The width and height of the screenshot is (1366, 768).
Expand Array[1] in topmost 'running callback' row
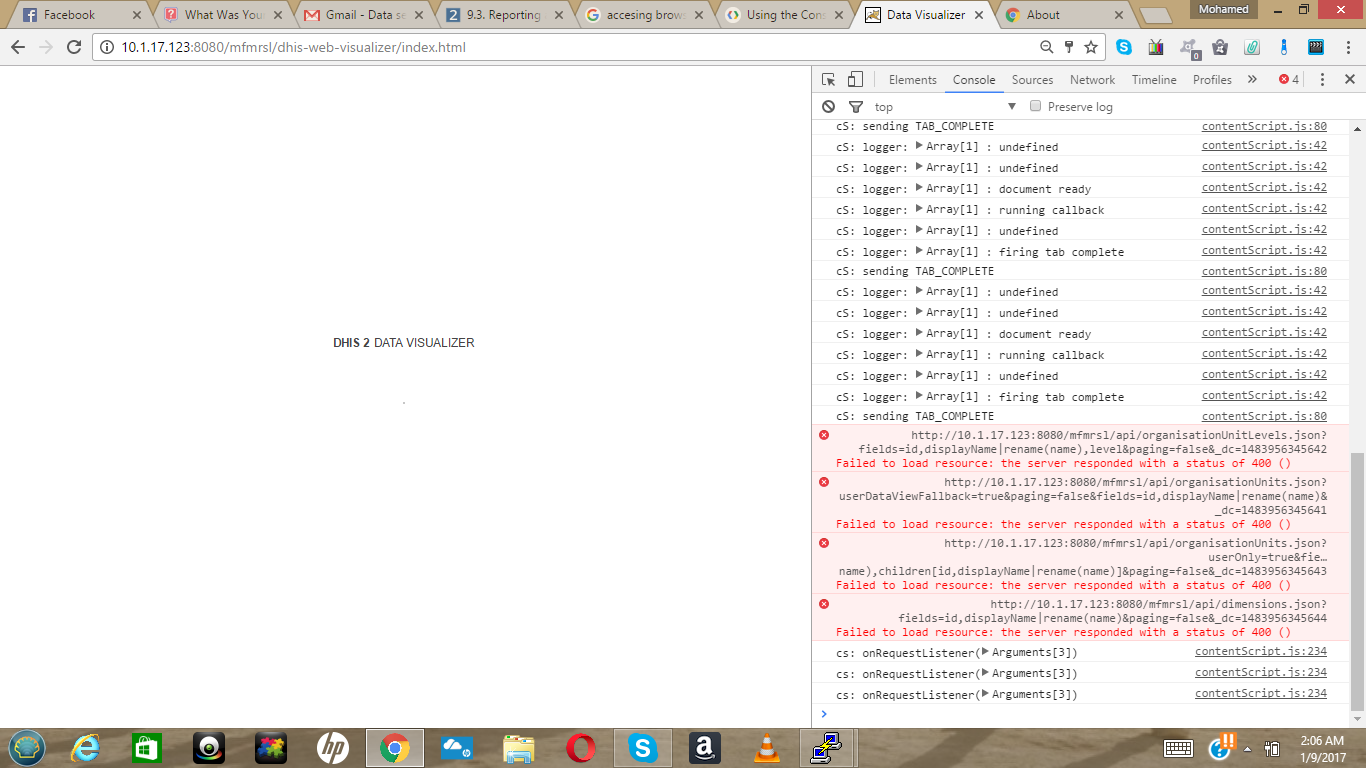coord(920,209)
